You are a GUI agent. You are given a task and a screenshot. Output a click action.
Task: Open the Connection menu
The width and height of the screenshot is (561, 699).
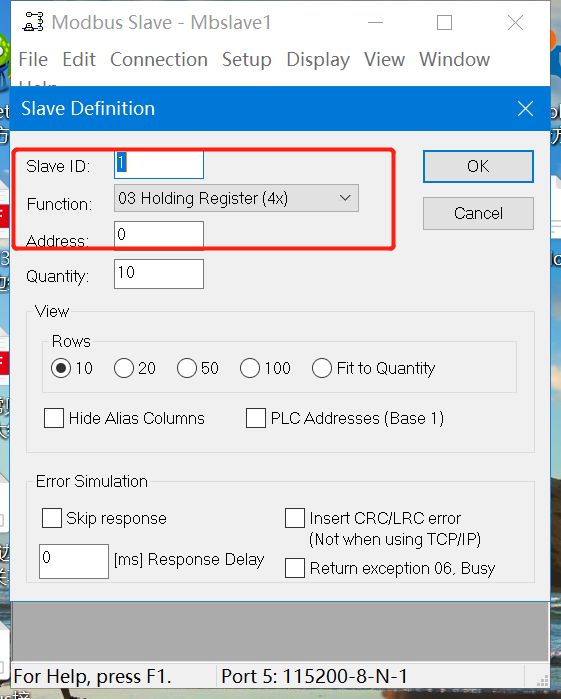click(159, 59)
